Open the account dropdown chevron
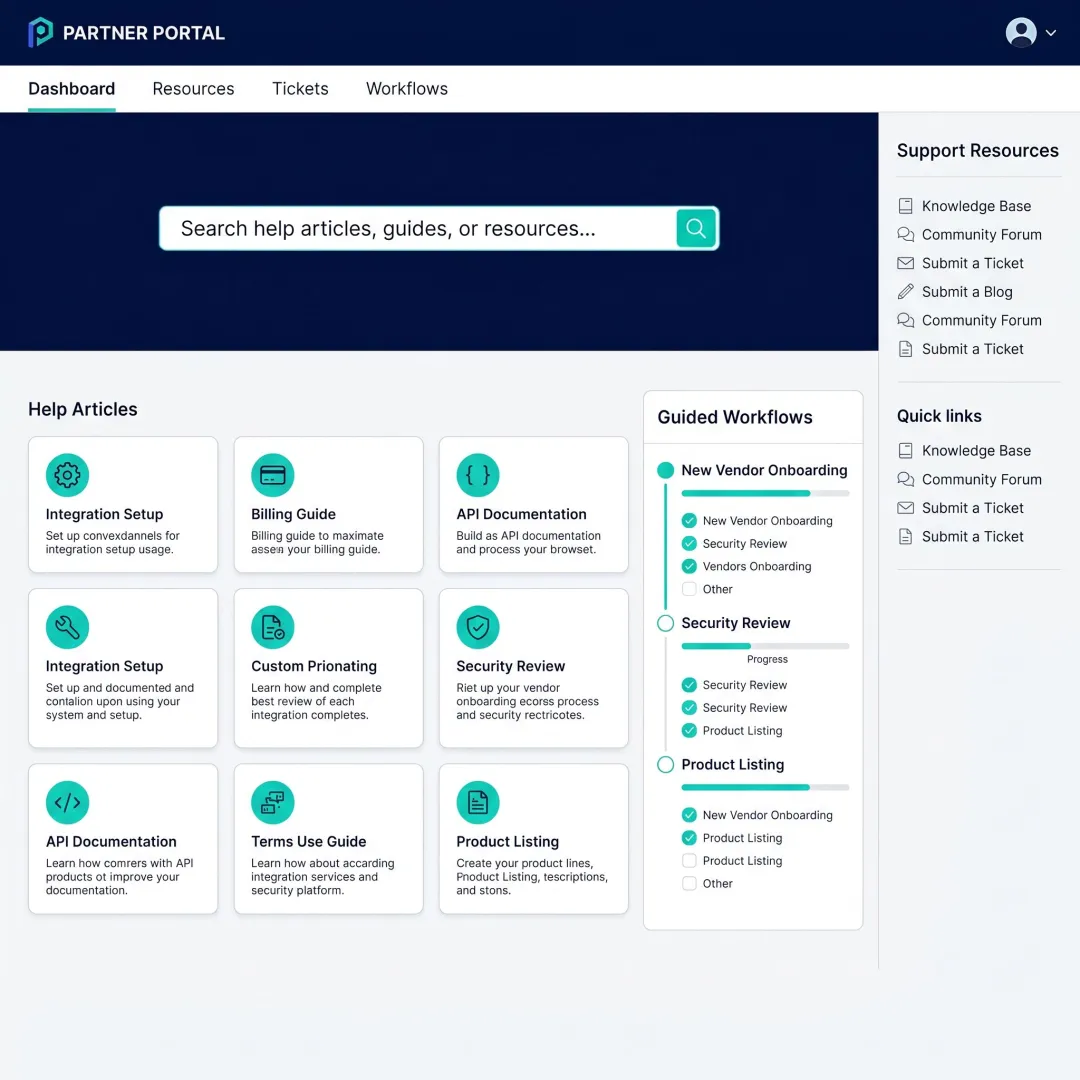 click(1051, 32)
